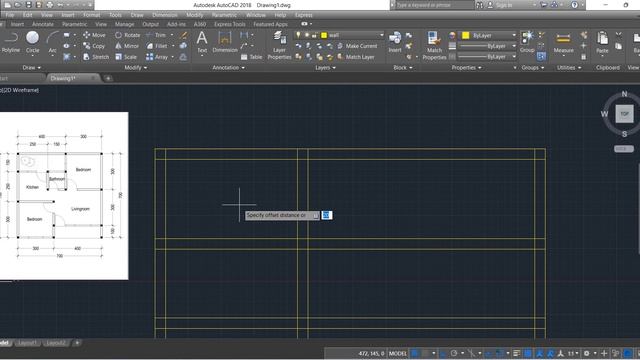Expand the Block panel
640x360 pixels.
(x=402, y=67)
